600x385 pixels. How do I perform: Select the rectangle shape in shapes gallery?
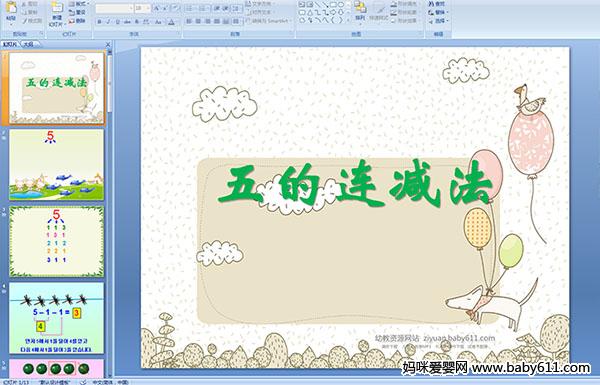pyautogui.click(x=333, y=4)
